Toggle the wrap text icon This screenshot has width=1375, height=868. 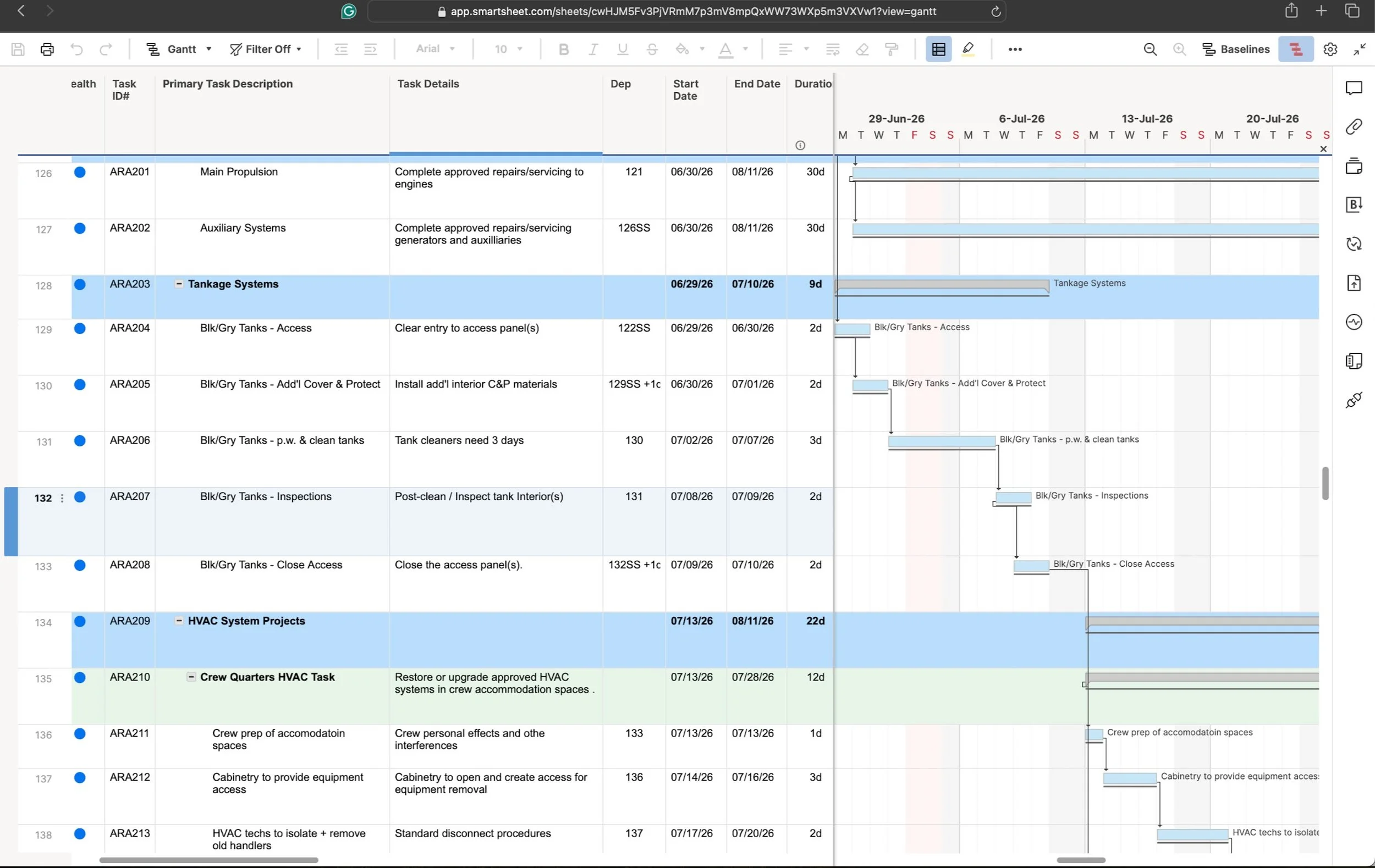pos(833,49)
